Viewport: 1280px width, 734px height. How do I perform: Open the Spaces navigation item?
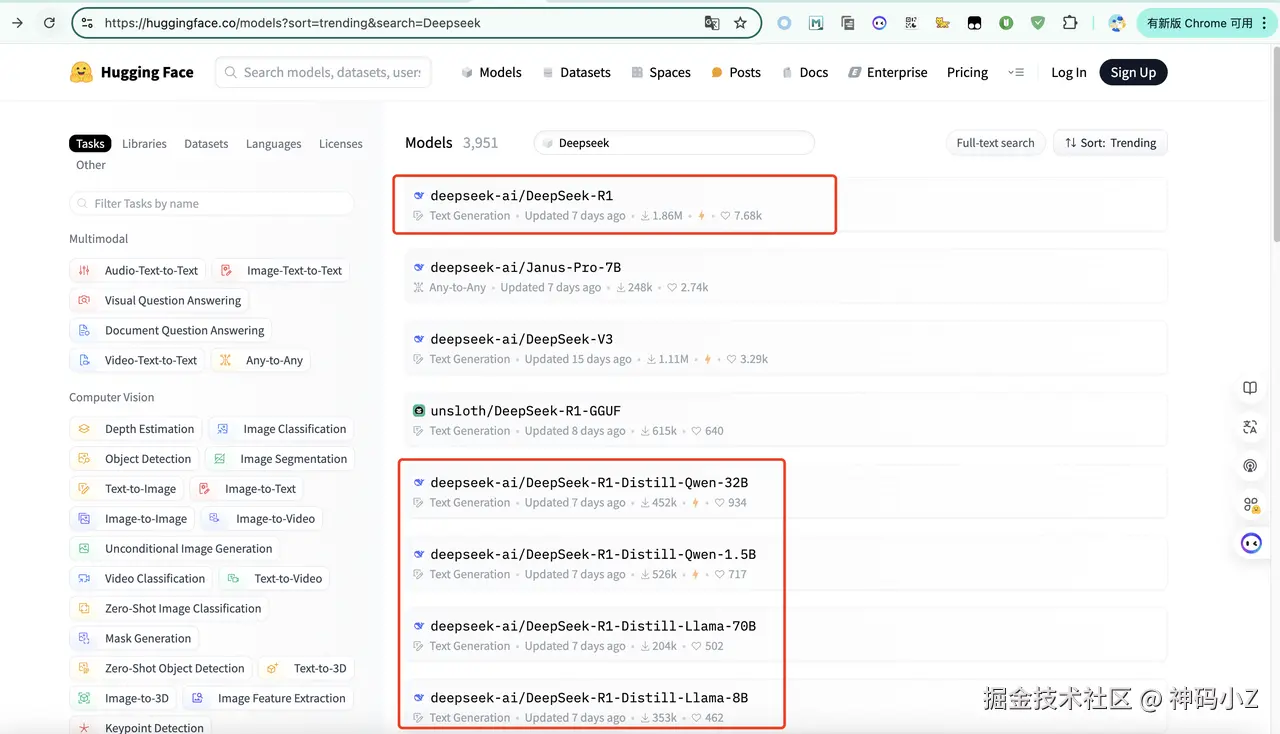(x=661, y=72)
